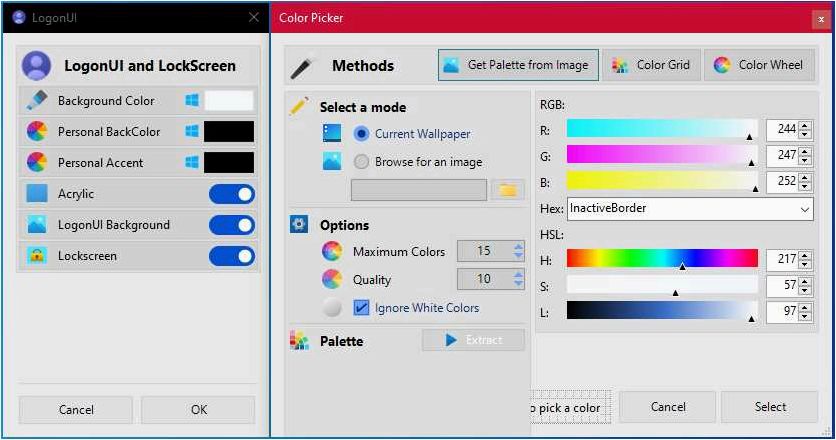Viewport: 836px width, 440px height.
Task: Click the padlock icon beside Lockscreen
Action: (36, 255)
